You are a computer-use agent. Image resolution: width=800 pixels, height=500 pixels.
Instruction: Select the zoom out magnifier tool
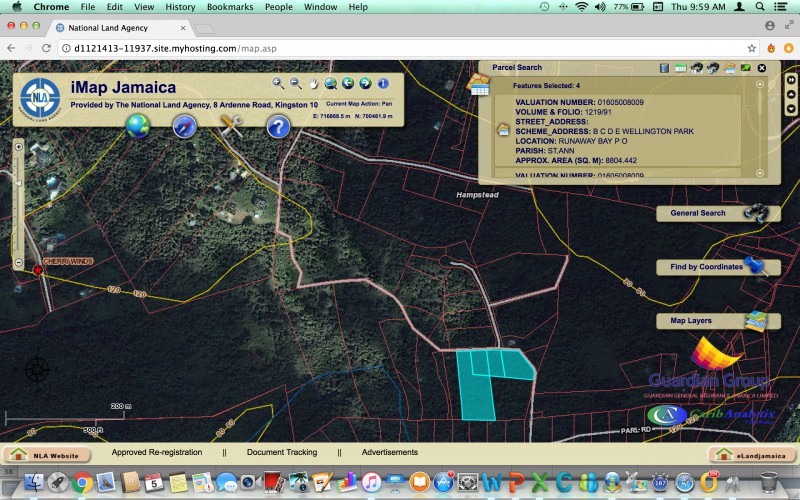pos(295,83)
